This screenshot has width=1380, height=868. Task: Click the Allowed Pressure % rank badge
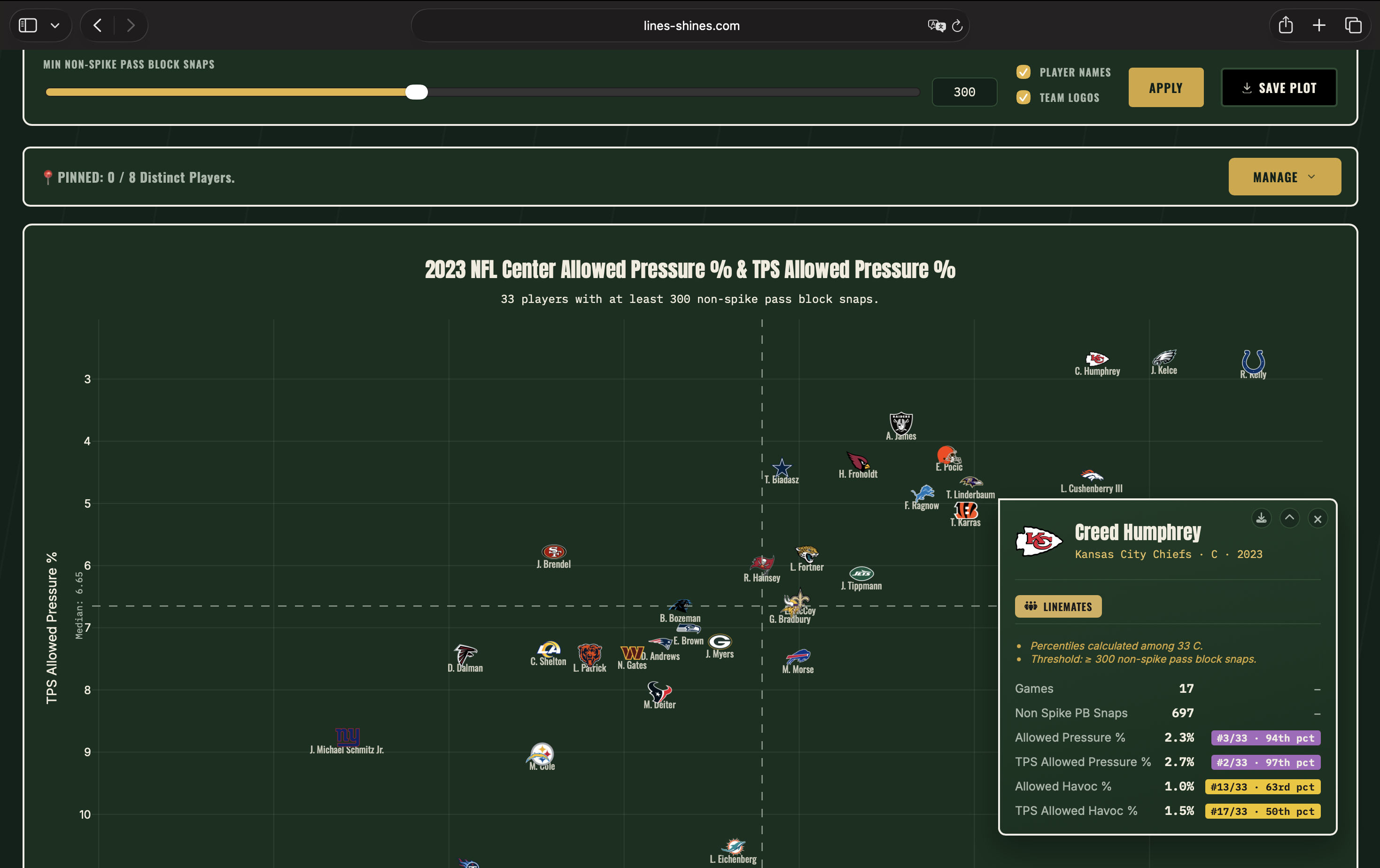[x=1265, y=738]
